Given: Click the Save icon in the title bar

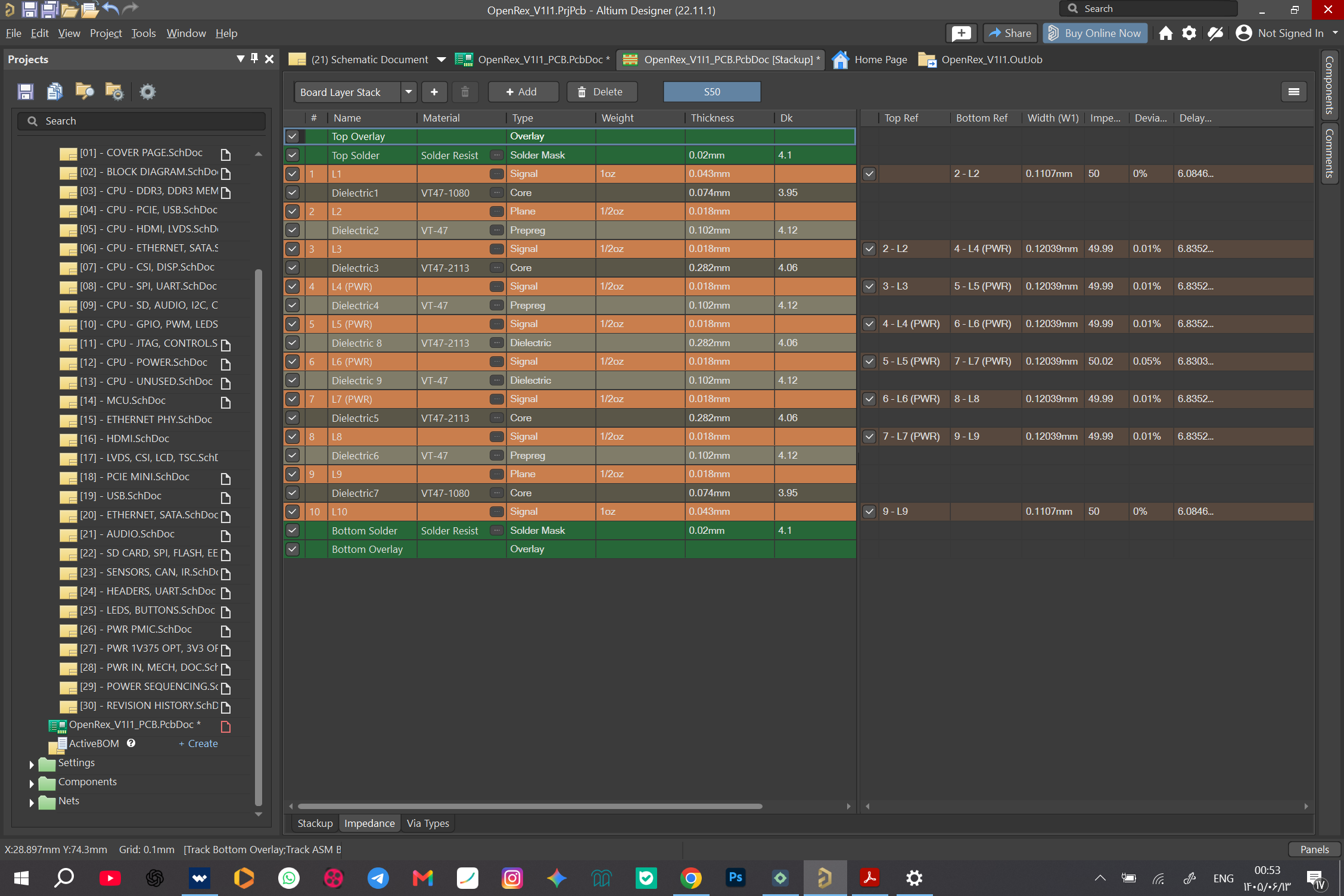Looking at the screenshot, I should click(x=30, y=9).
